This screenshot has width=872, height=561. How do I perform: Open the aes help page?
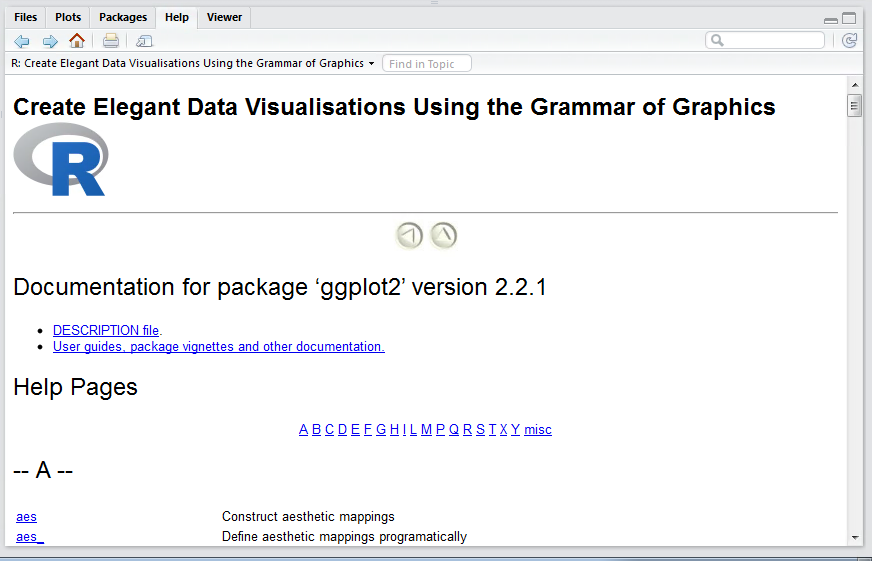click(x=26, y=517)
